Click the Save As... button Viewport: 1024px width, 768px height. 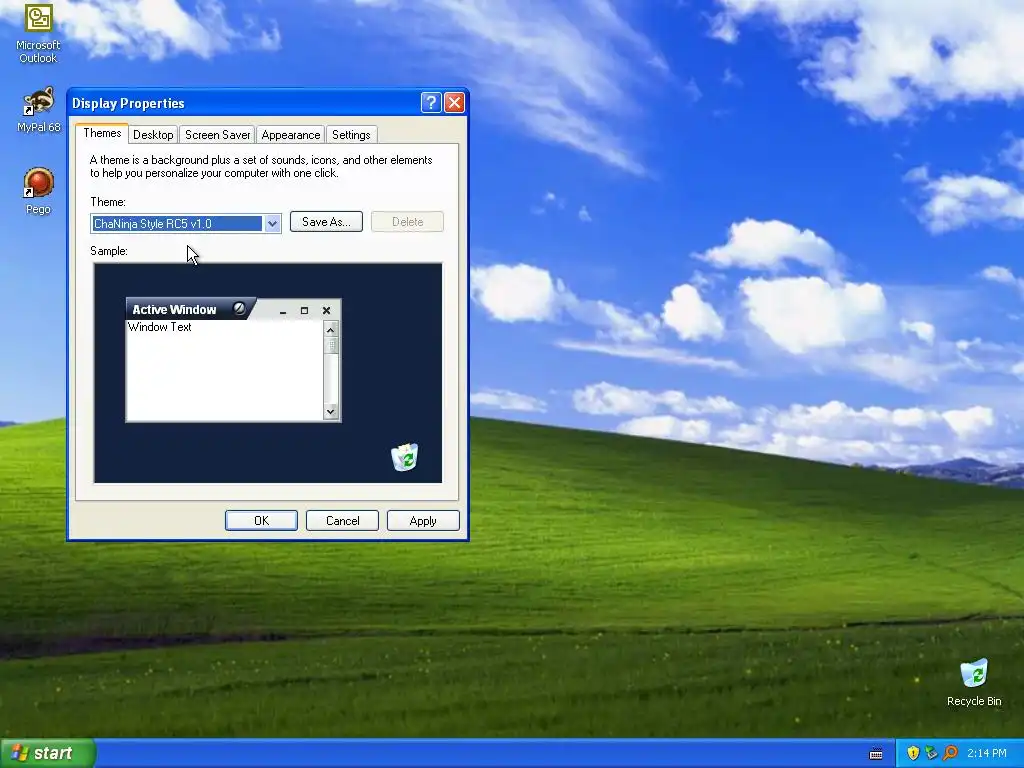(x=326, y=222)
